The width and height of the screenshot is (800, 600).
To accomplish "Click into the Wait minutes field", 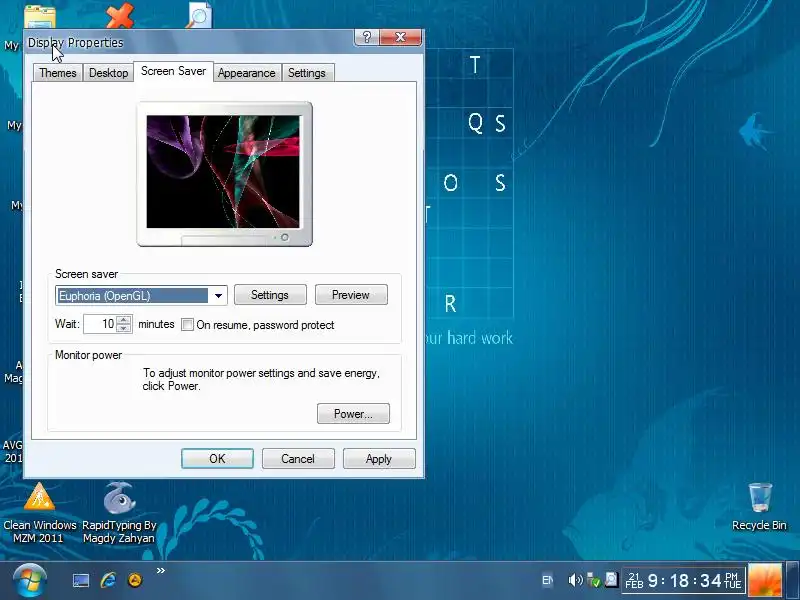I will click(x=101, y=324).
